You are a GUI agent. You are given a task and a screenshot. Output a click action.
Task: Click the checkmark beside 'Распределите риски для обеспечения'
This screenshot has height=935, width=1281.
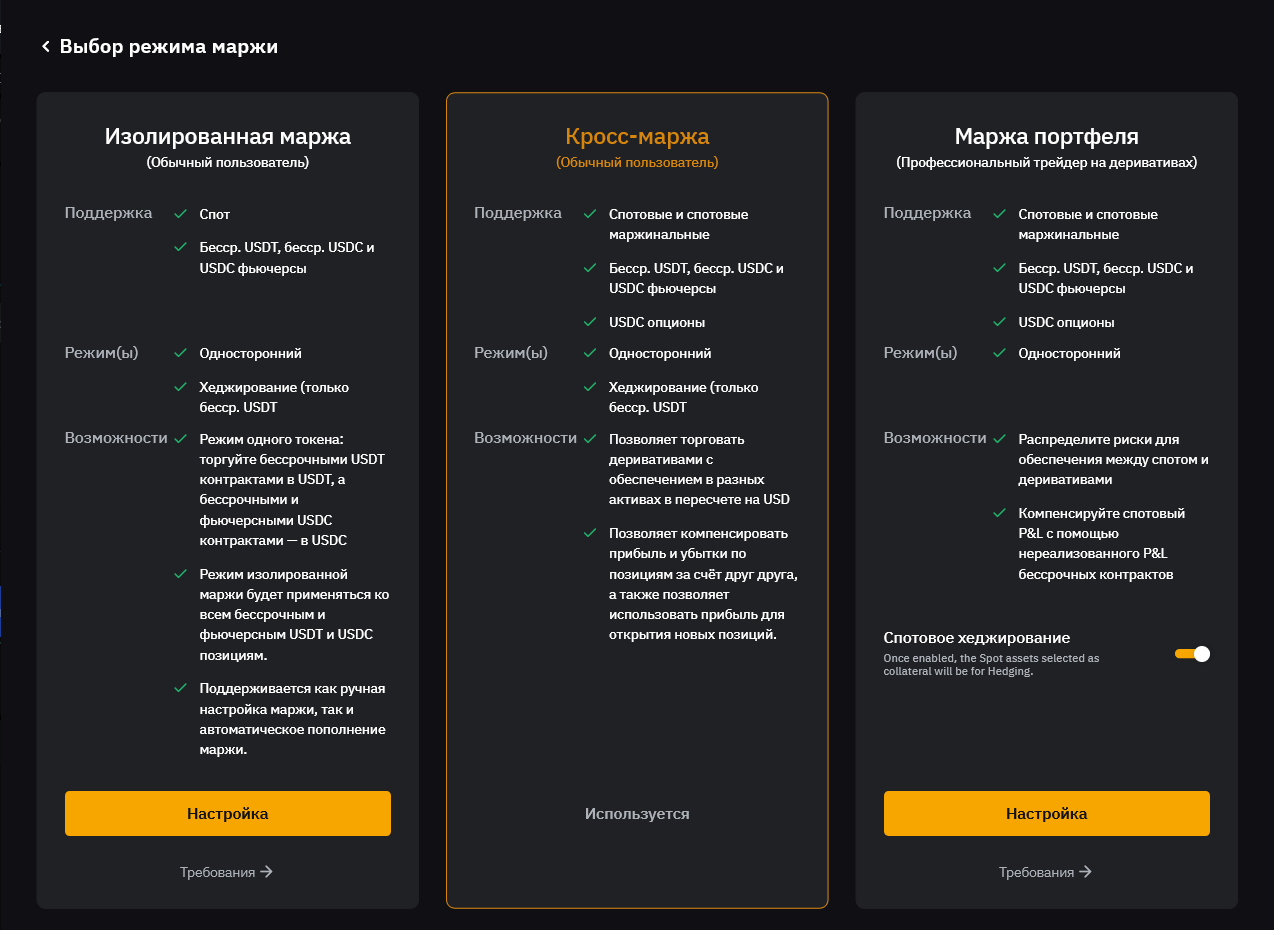click(999, 438)
